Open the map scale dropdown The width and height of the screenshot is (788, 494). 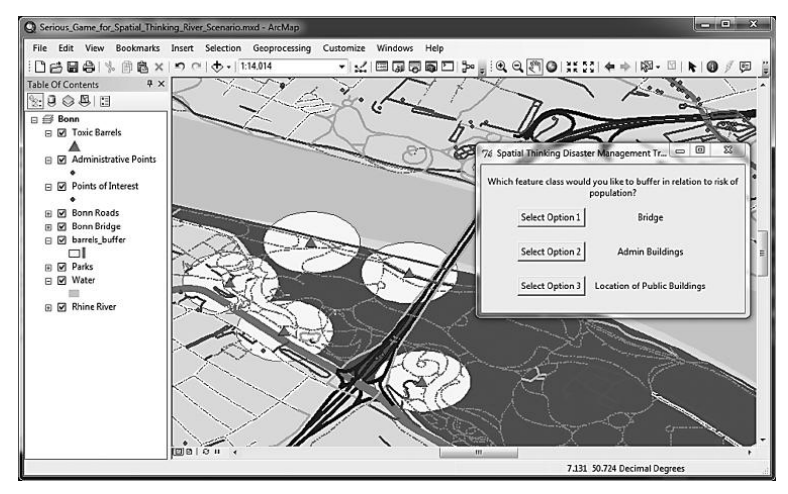[343, 67]
